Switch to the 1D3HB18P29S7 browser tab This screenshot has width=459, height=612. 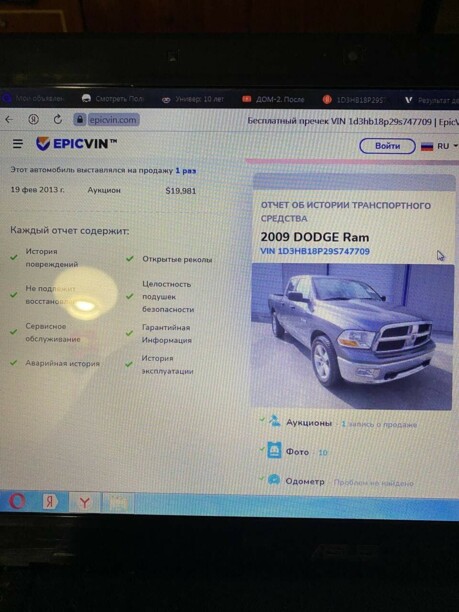(x=354, y=100)
